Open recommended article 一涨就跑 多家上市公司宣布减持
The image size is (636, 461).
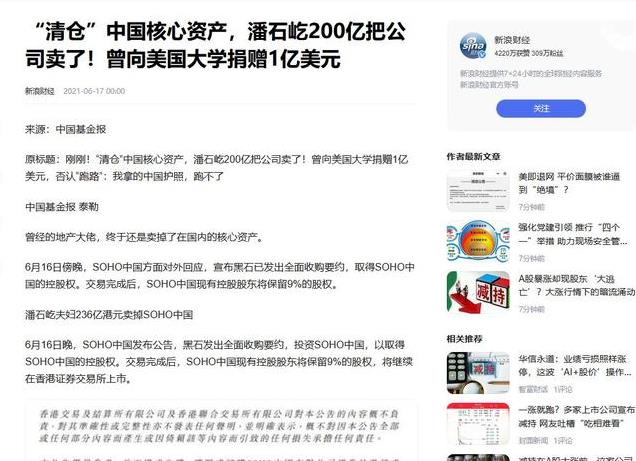click(576, 416)
